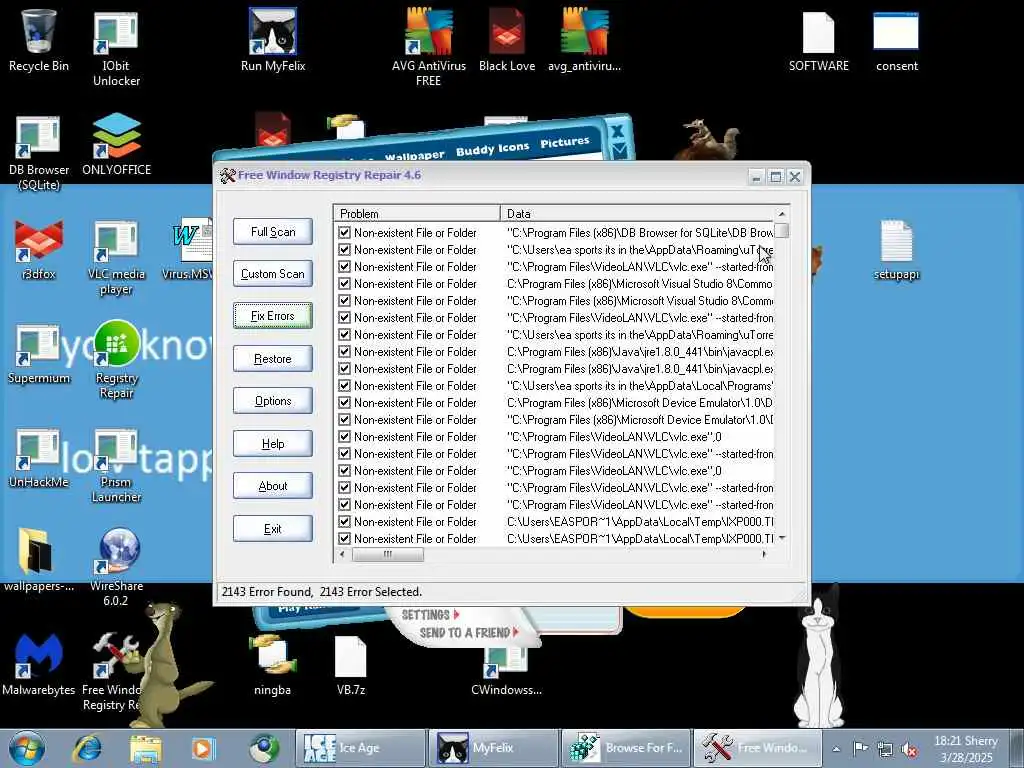Launch WireShare 6.0.2 desktop icon

[x=116, y=567]
